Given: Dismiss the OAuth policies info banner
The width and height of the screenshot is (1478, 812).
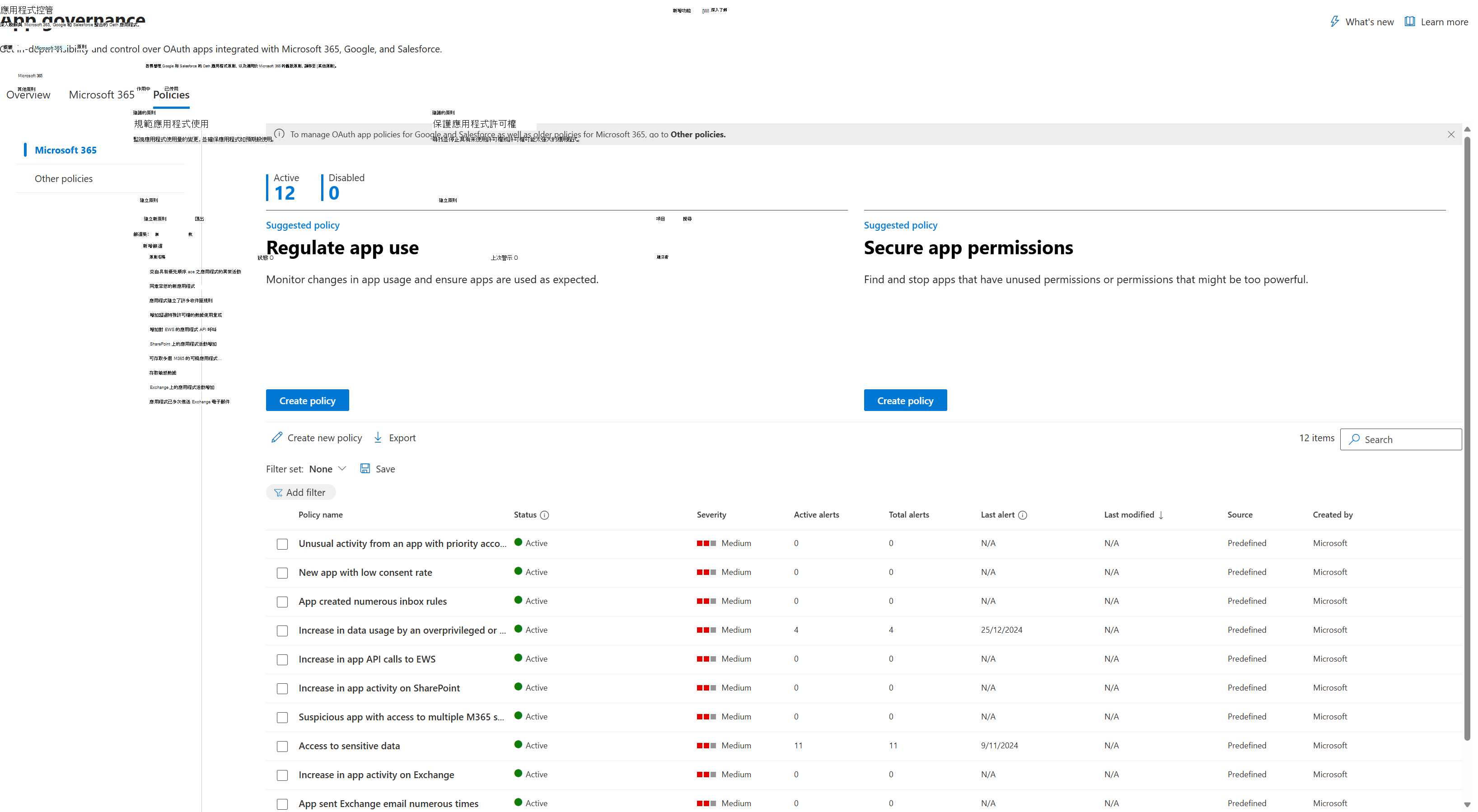Looking at the screenshot, I should [1451, 134].
